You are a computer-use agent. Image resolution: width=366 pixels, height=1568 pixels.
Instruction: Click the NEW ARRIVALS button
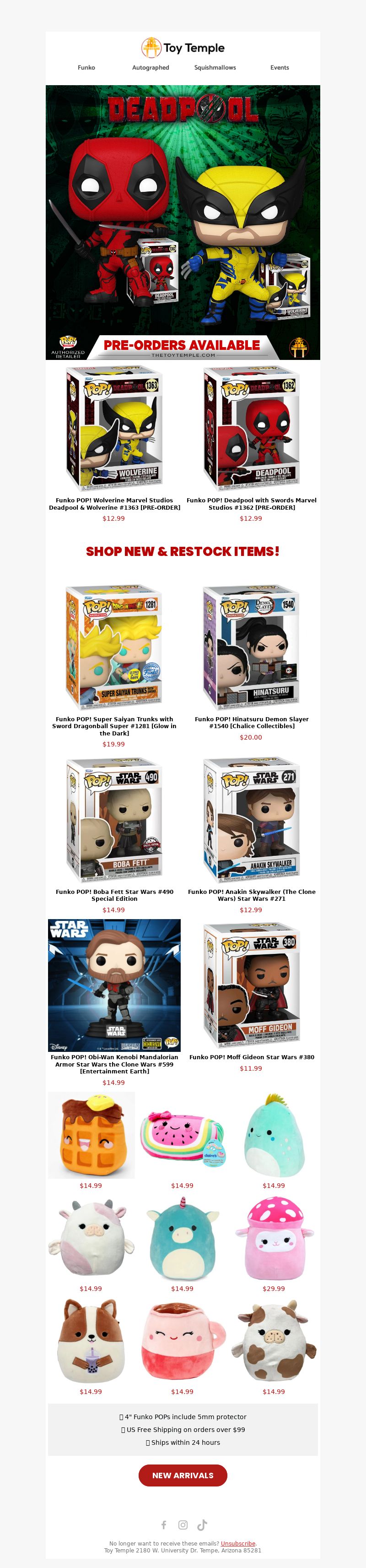(183, 1475)
